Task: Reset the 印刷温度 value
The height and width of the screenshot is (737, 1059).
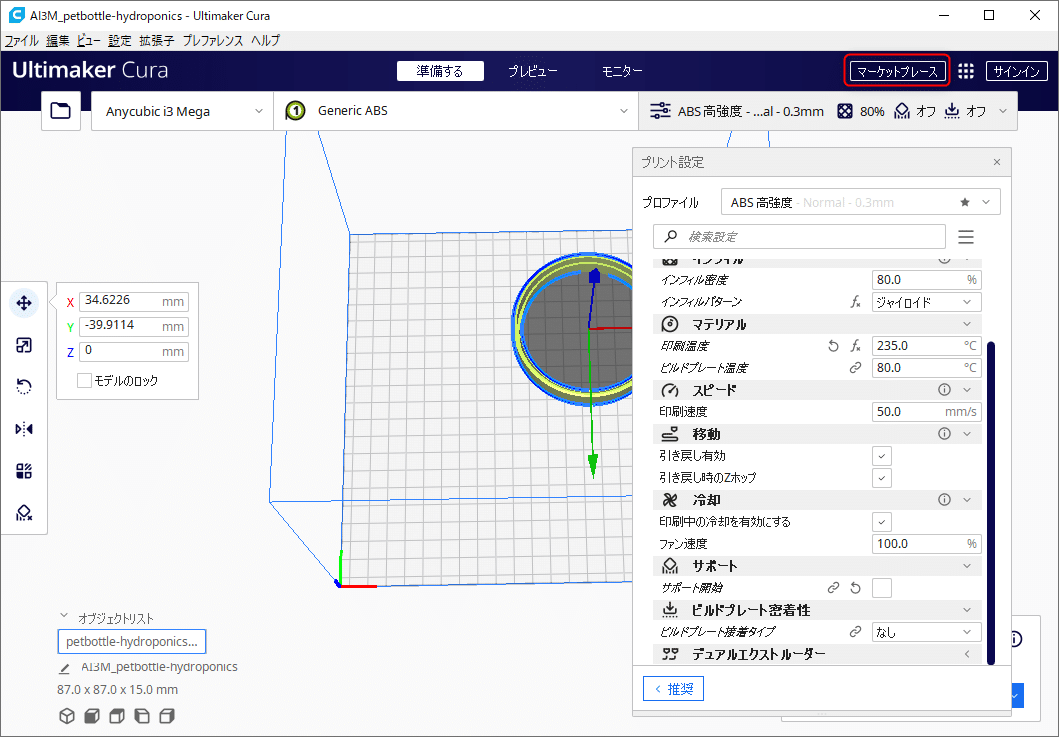Action: 833,346
